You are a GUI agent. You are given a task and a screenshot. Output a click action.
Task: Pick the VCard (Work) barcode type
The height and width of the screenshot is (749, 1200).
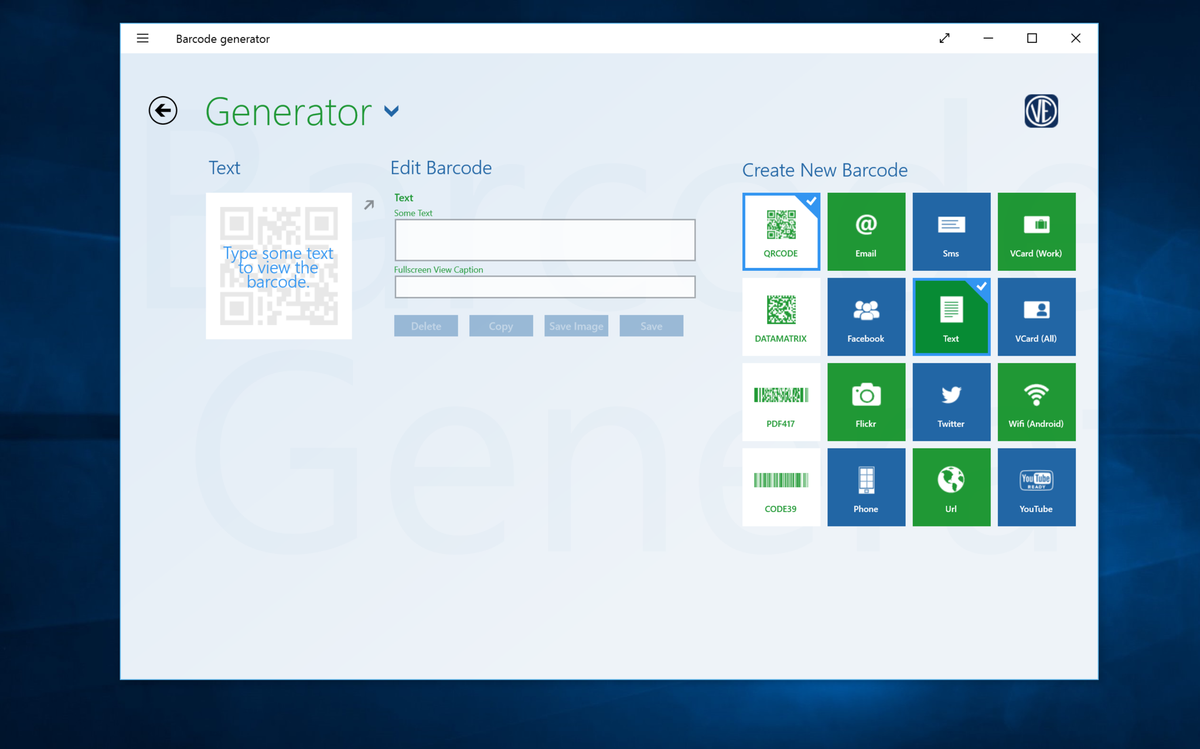pyautogui.click(x=1036, y=231)
